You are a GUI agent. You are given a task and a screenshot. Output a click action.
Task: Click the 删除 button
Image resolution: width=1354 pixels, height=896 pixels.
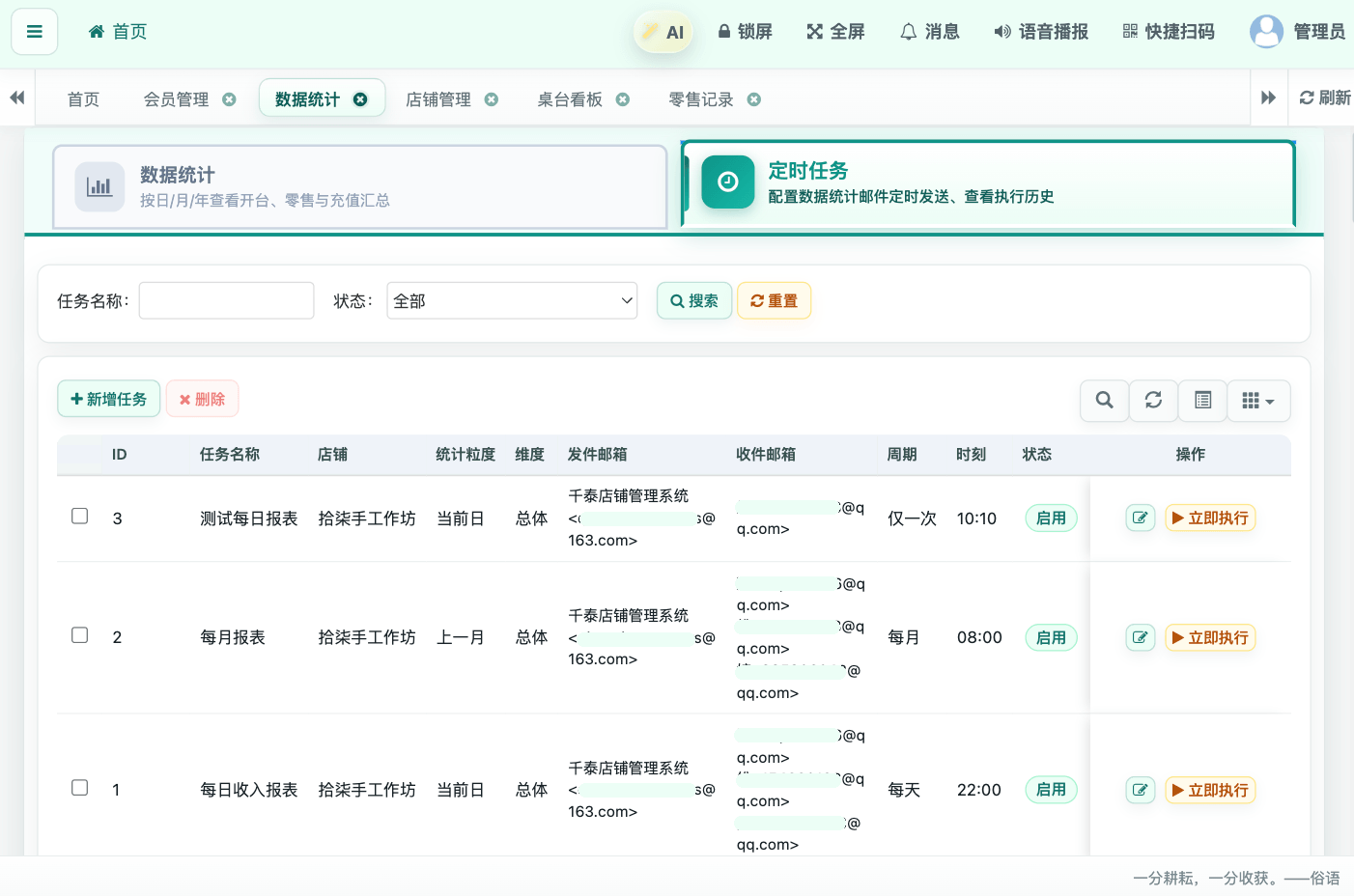[x=202, y=399]
